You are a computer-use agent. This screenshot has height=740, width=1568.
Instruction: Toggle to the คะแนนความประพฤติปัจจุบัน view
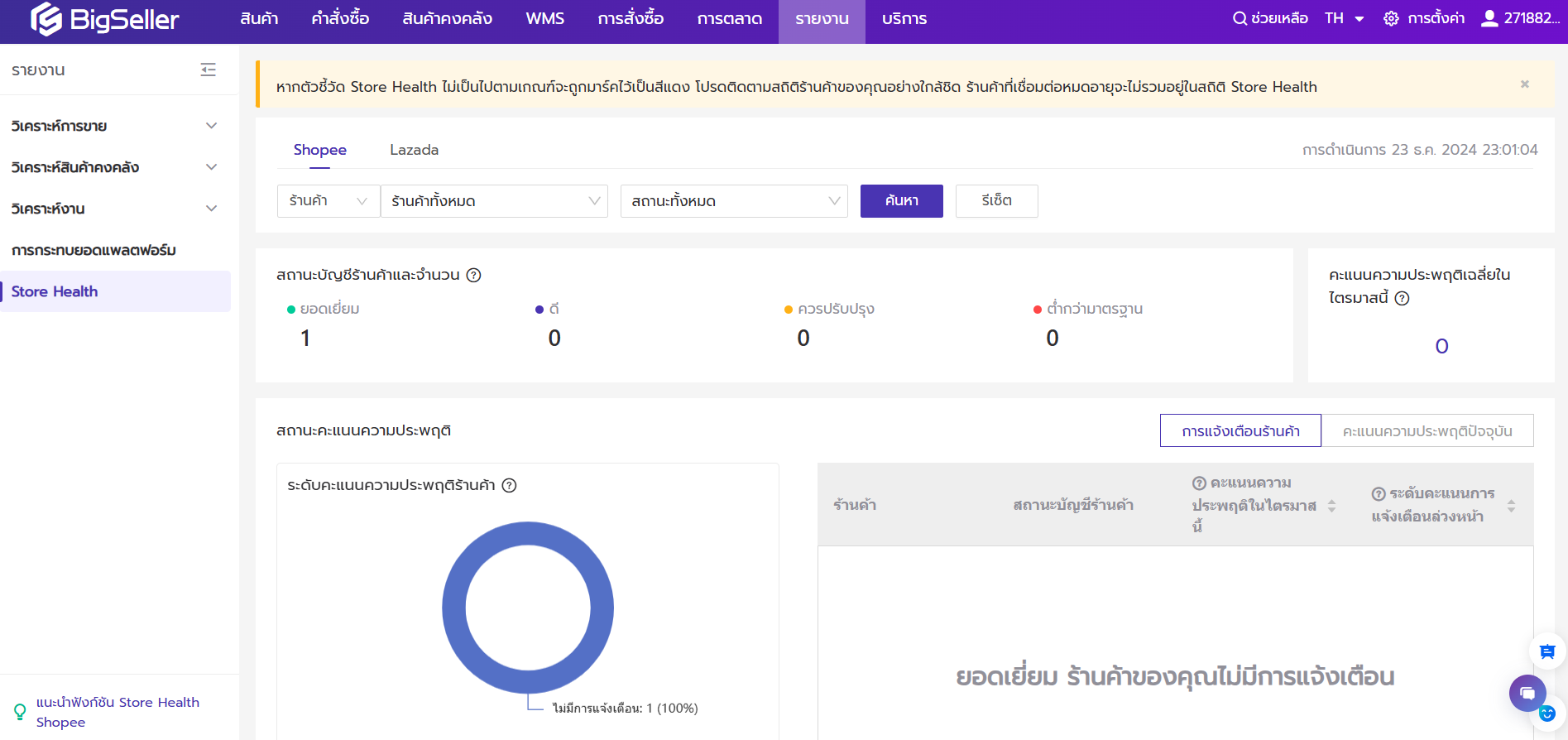(1427, 431)
